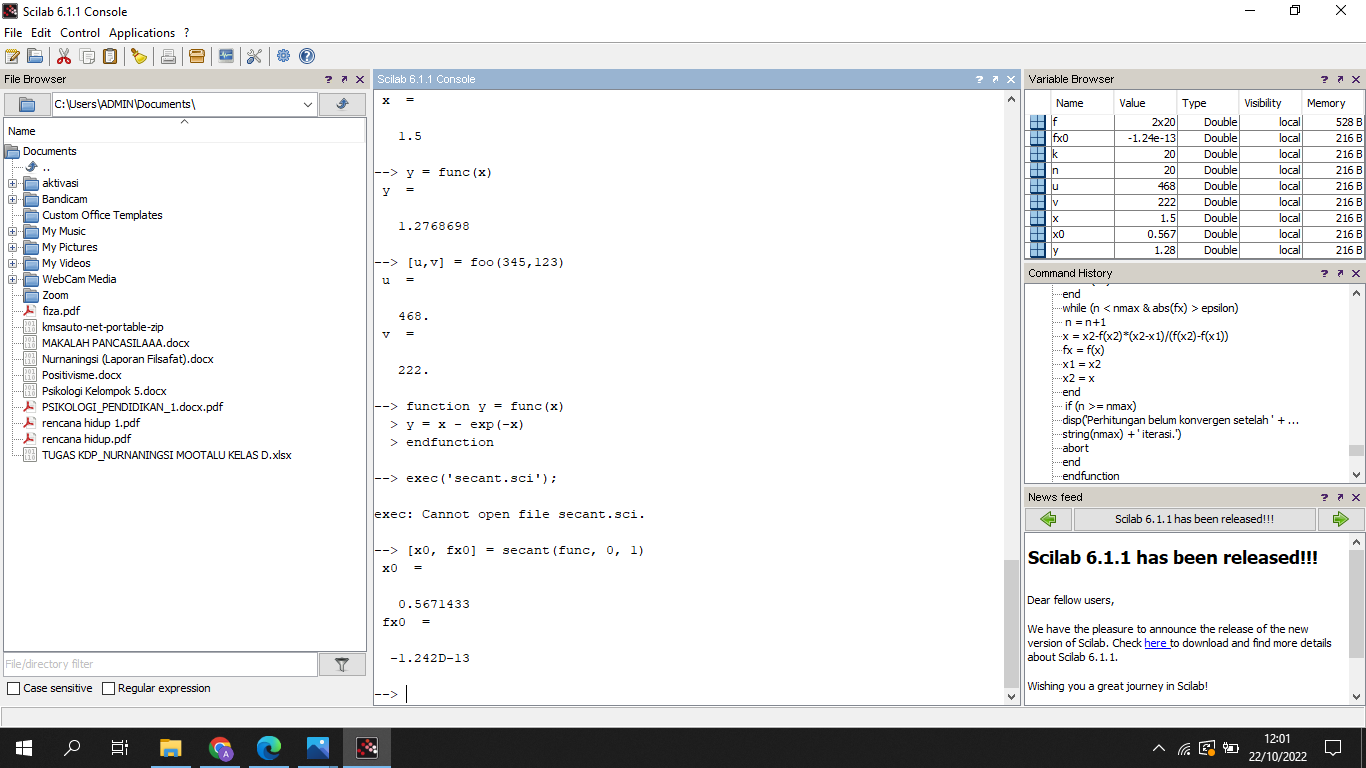Show next news feed item
The width and height of the screenshot is (1366, 768).
tap(1341, 519)
